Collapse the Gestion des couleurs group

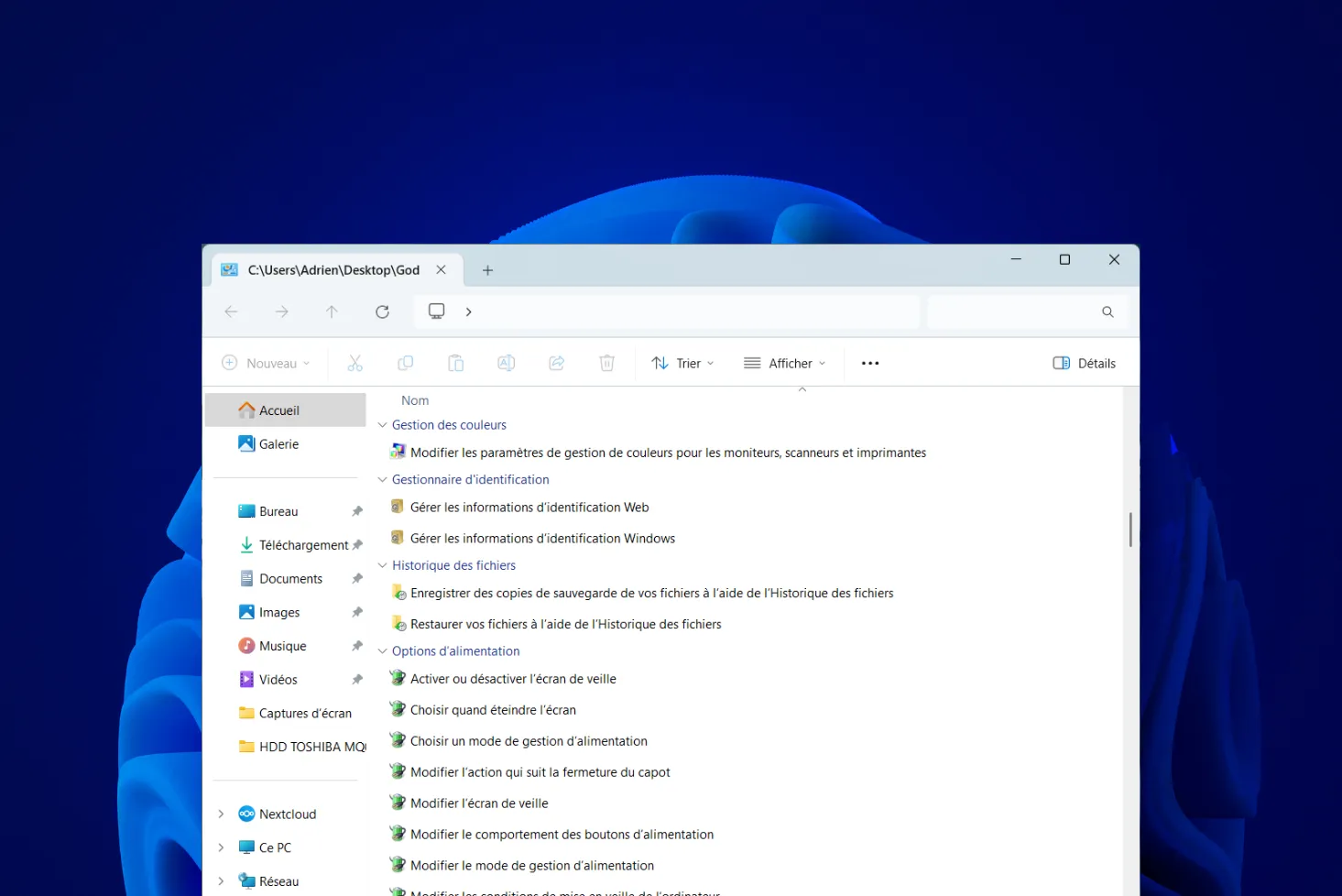(383, 425)
